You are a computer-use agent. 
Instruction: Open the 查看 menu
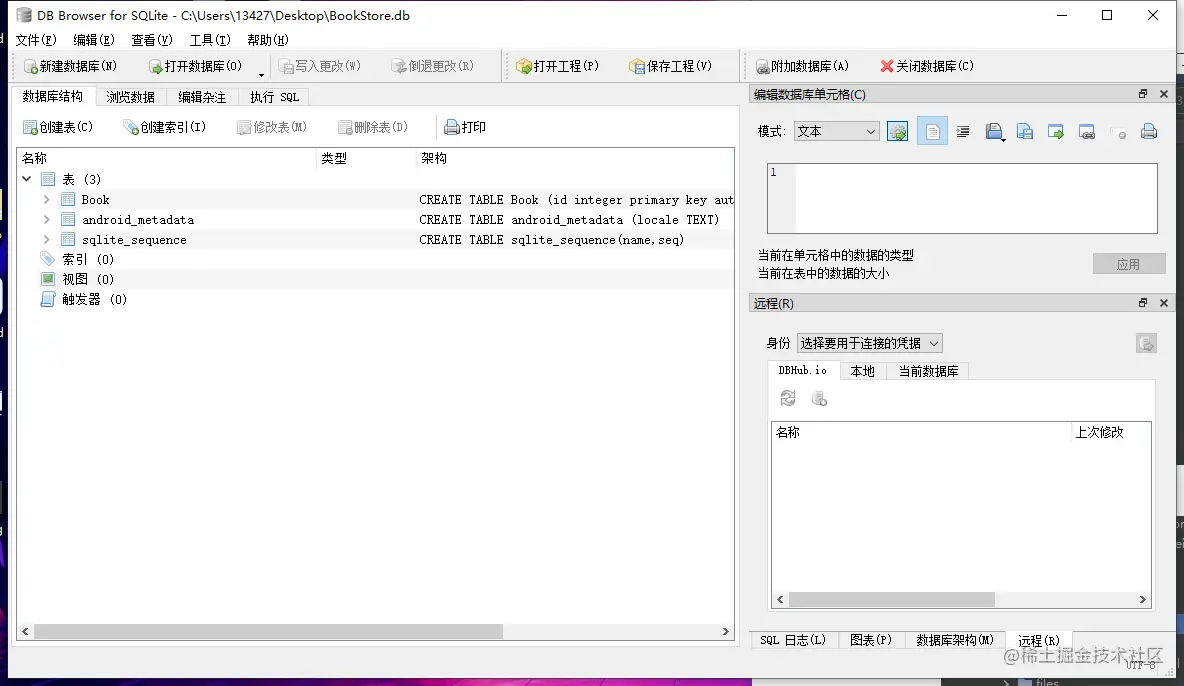[152, 40]
